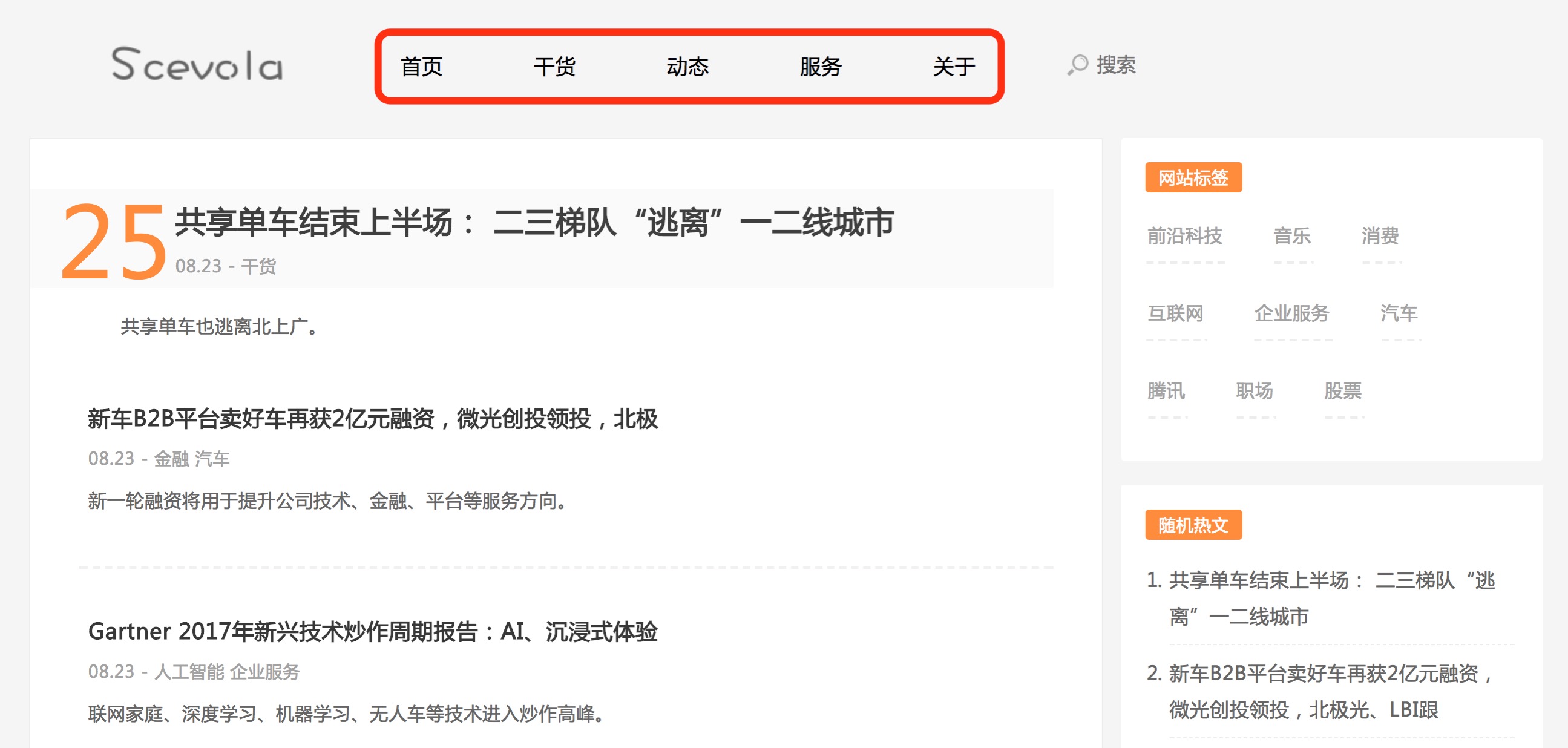
Task: Open the 首页 navigation item
Action: point(421,67)
